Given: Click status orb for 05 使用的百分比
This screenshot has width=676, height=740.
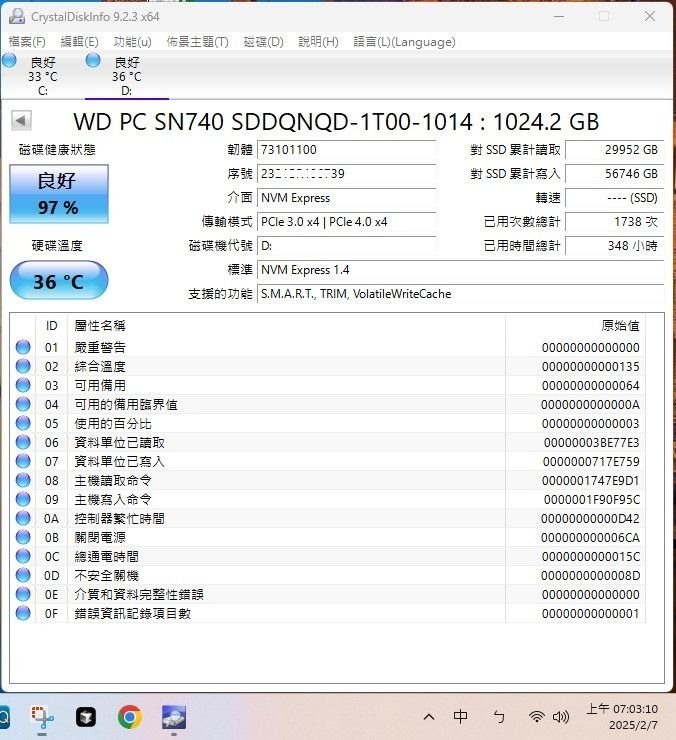Looking at the screenshot, I should pyautogui.click(x=23, y=423).
